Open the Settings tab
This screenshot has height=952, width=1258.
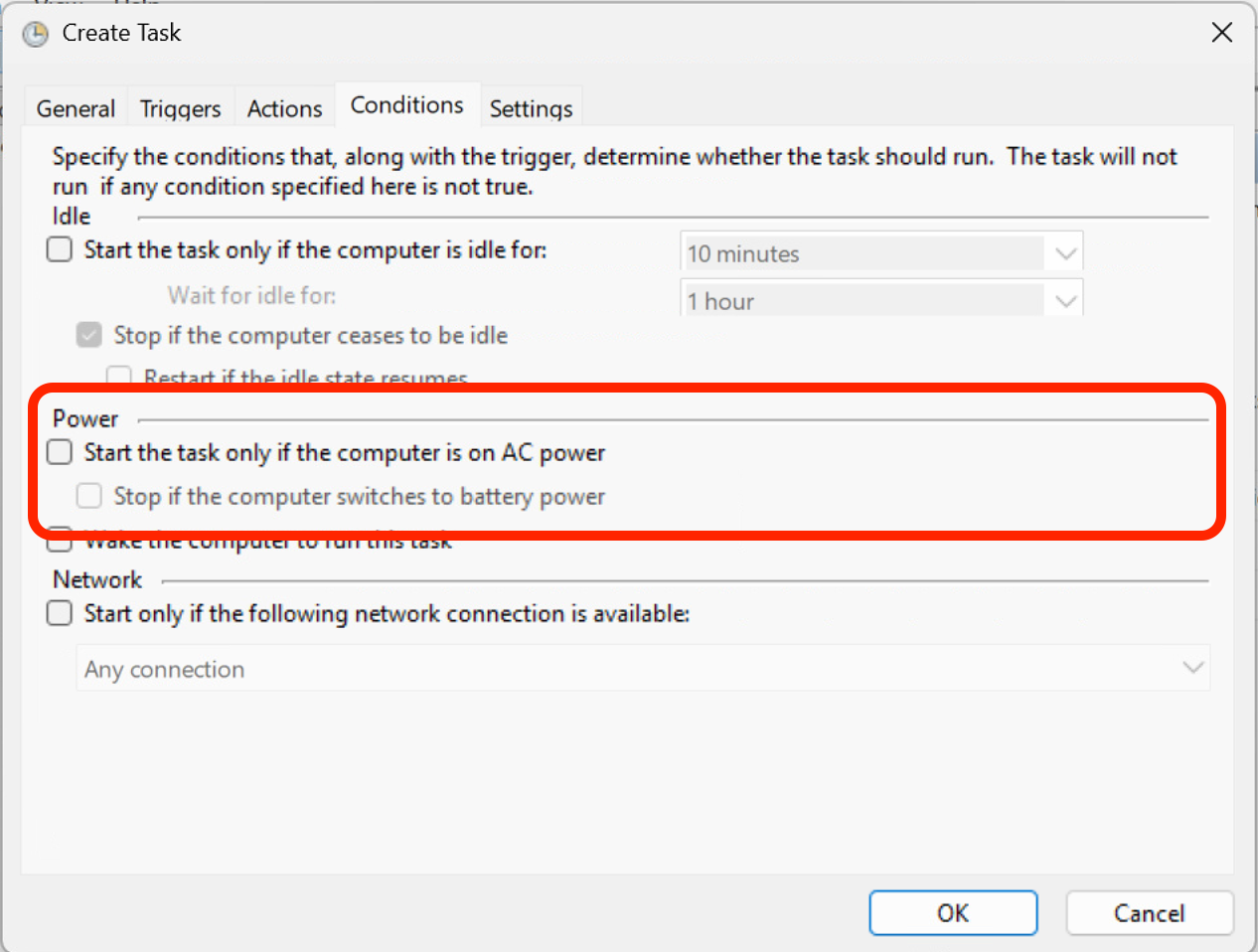coord(531,108)
